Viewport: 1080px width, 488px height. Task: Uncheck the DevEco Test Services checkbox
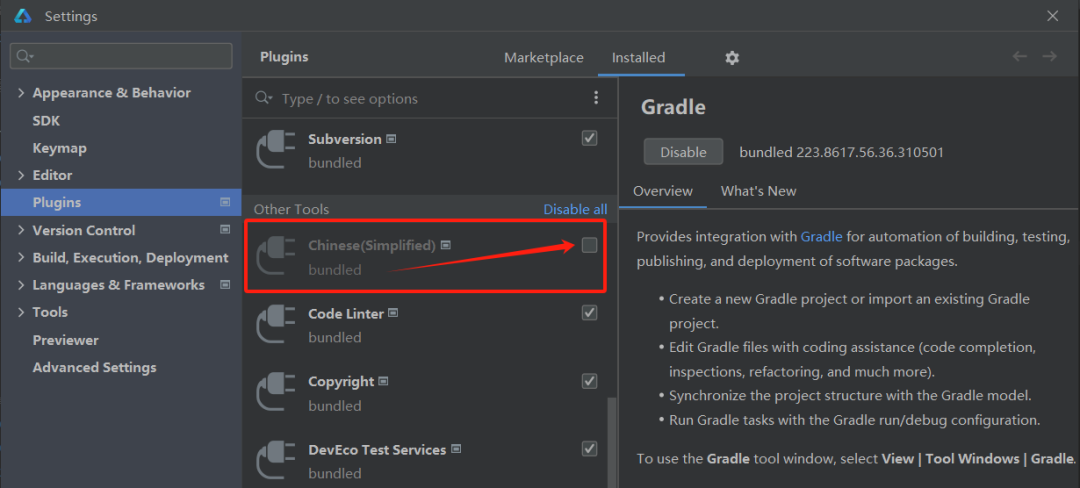pos(590,449)
